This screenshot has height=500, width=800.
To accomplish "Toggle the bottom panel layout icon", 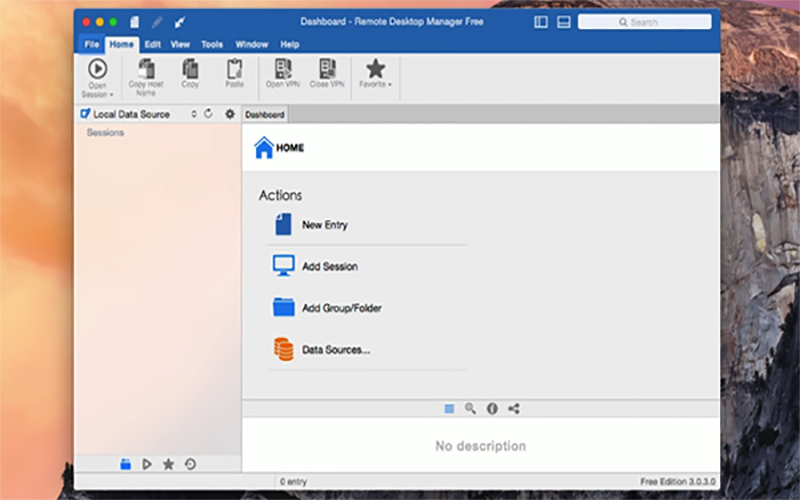I will [x=564, y=22].
